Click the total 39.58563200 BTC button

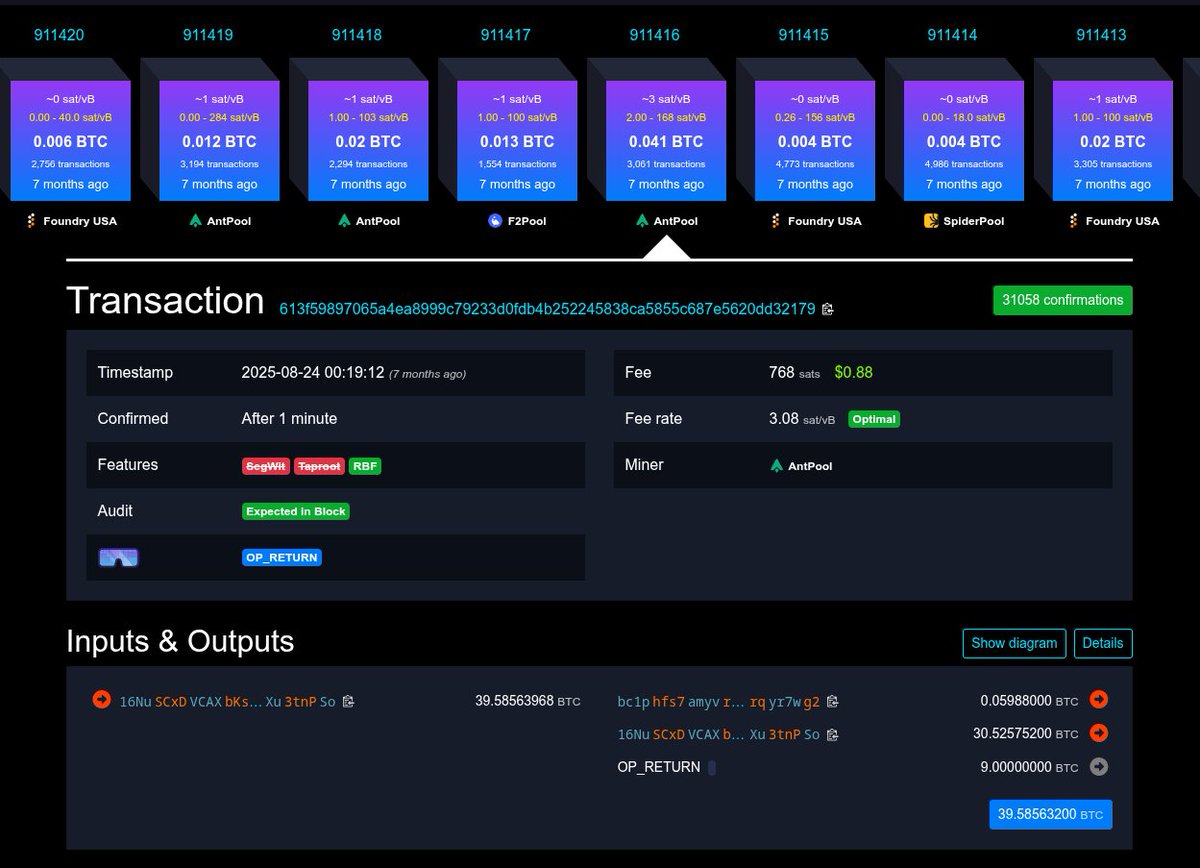[1050, 814]
